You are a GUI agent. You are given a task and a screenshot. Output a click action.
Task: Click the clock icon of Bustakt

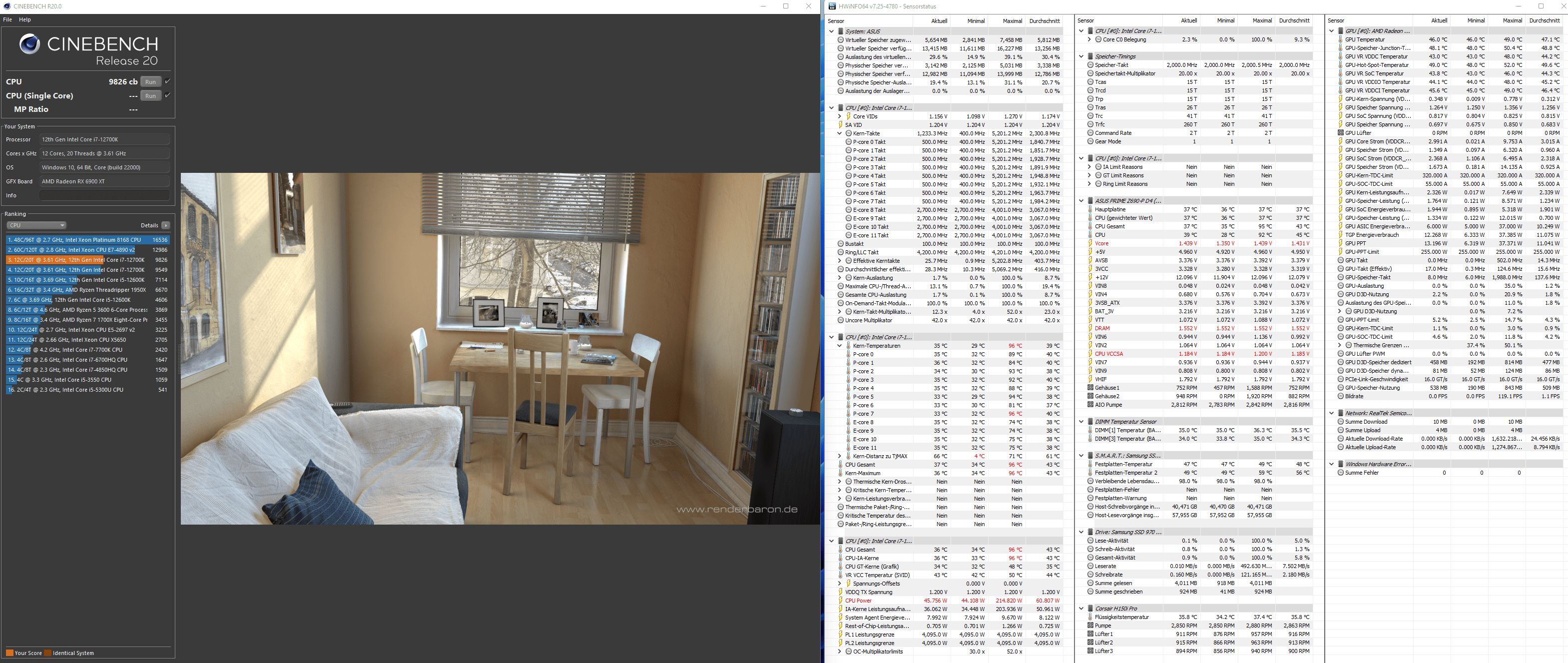pos(841,243)
